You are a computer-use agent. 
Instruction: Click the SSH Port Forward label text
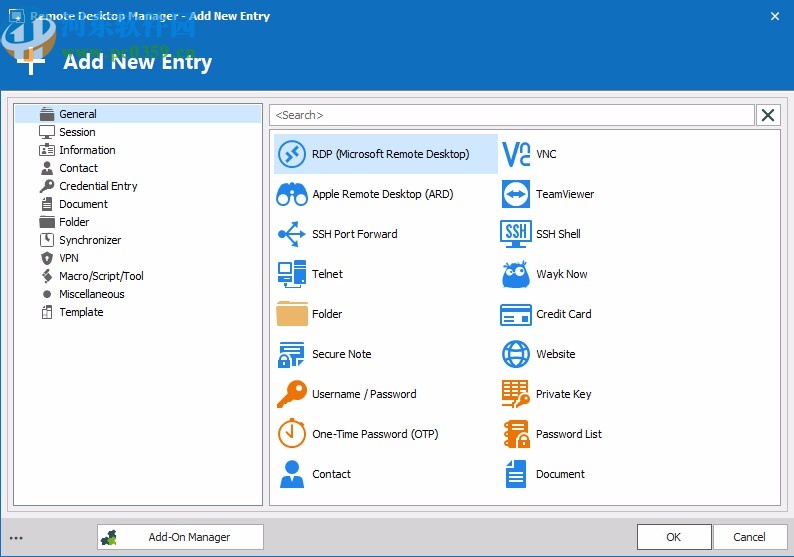coord(354,234)
